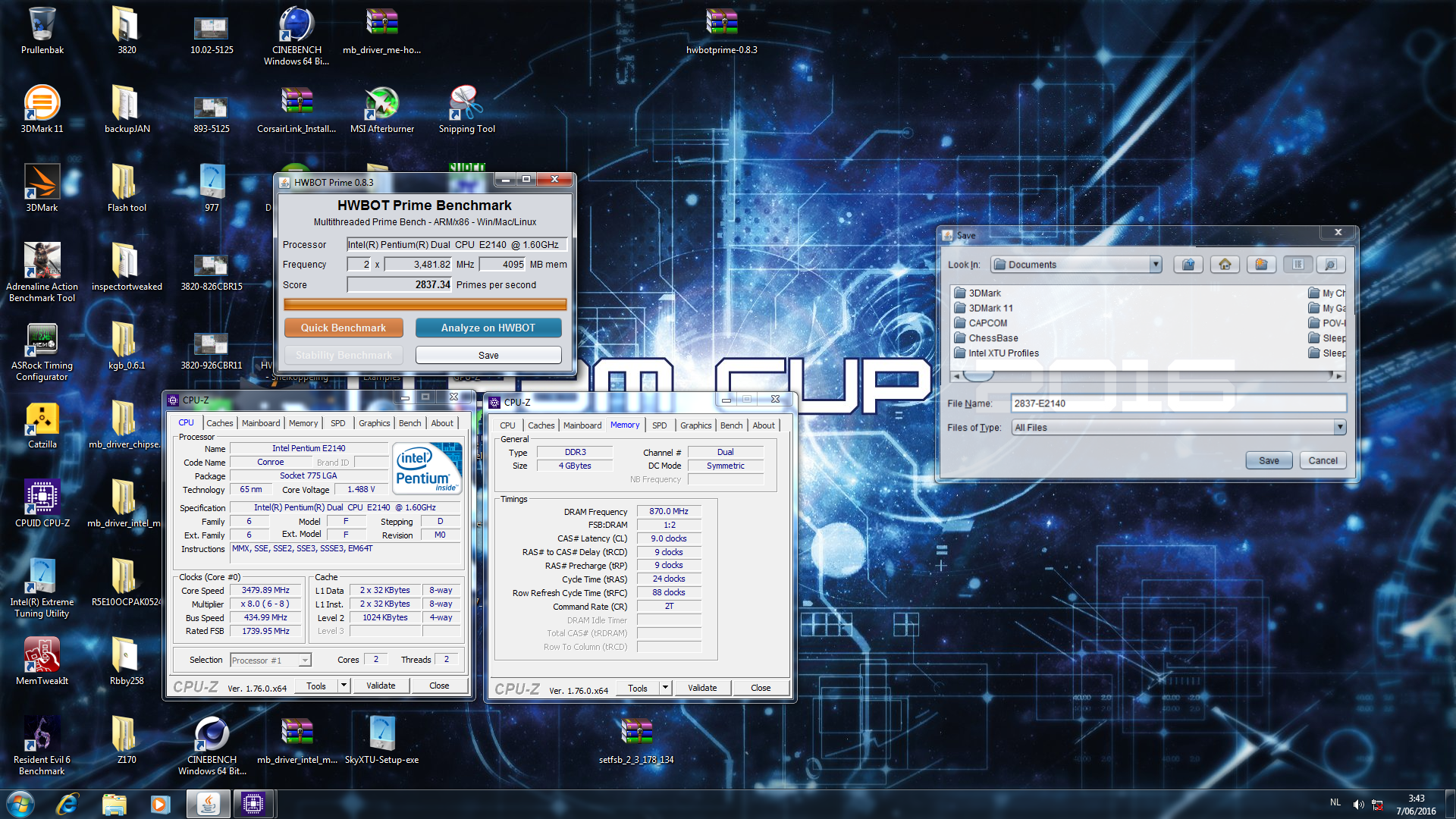Open Mainboard tab in left CPU-Z window
This screenshot has height=819, width=1456.
click(x=261, y=423)
